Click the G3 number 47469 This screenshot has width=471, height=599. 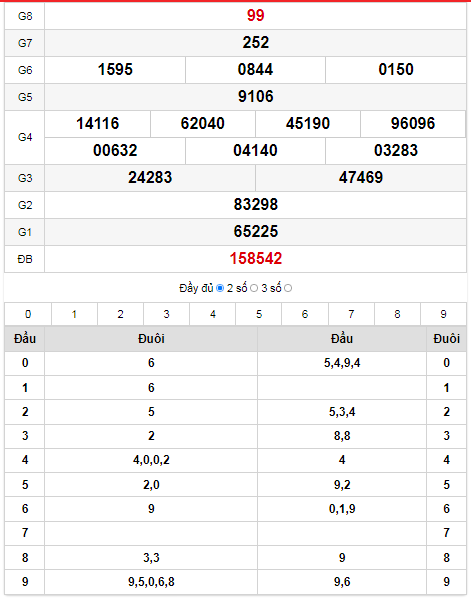coord(361,177)
